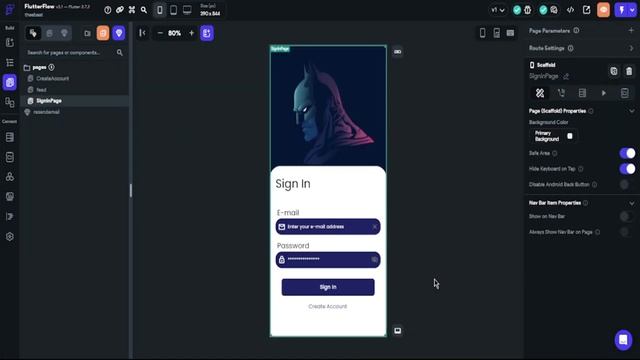Toggle the Safe Area switch
640x360 pixels.
coord(627,153)
